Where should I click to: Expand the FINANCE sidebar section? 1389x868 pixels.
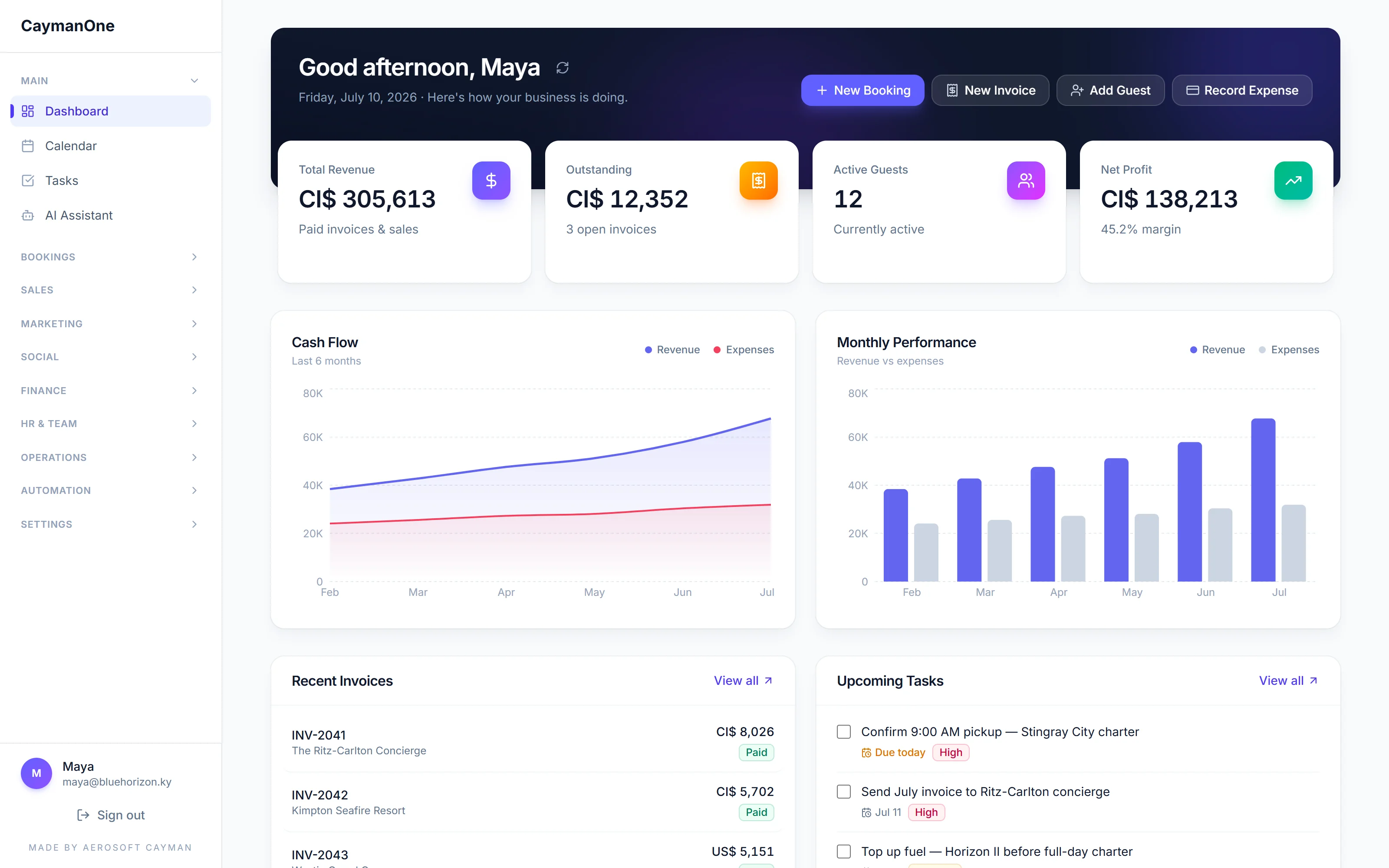click(110, 390)
